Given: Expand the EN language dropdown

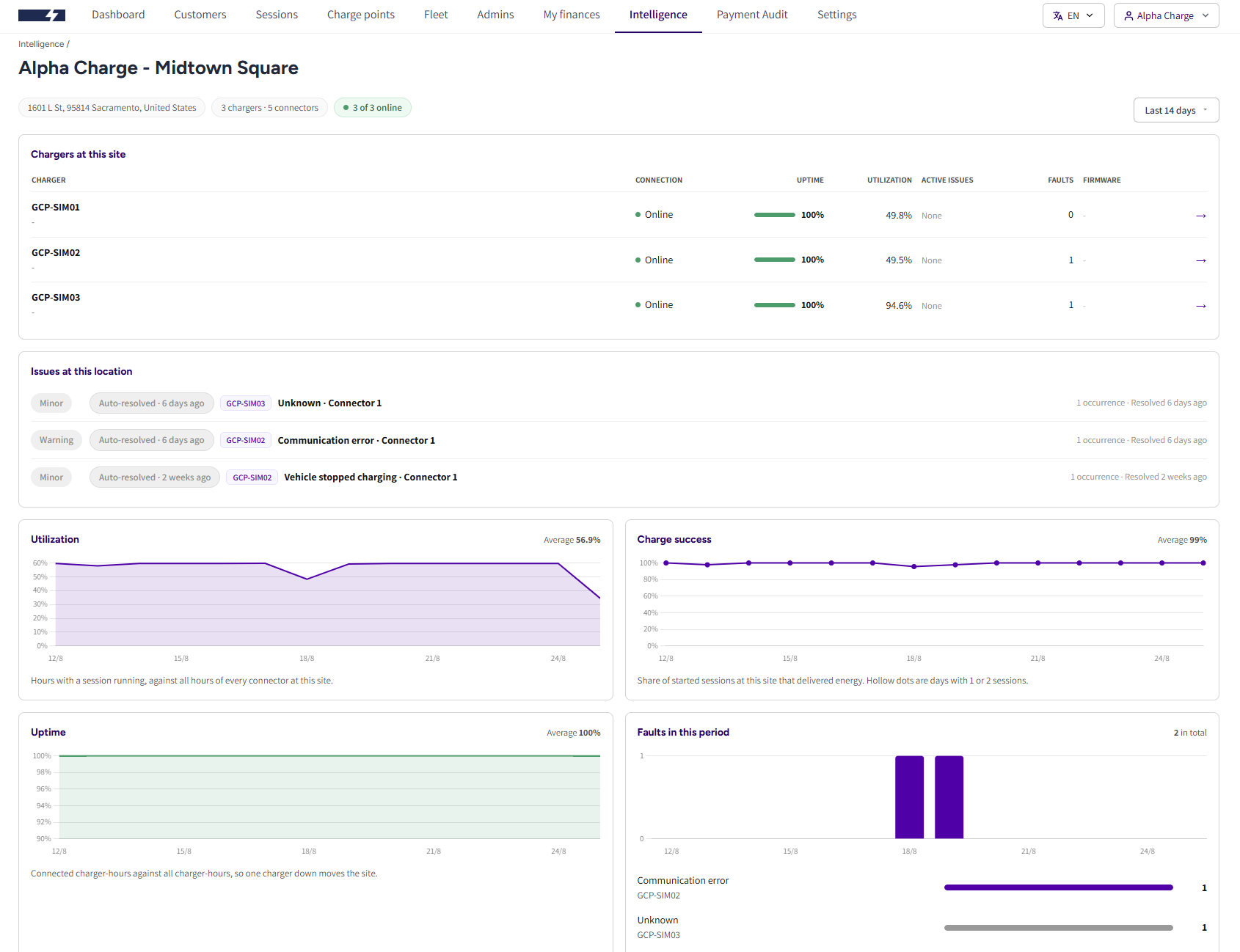Looking at the screenshot, I should pyautogui.click(x=1073, y=15).
